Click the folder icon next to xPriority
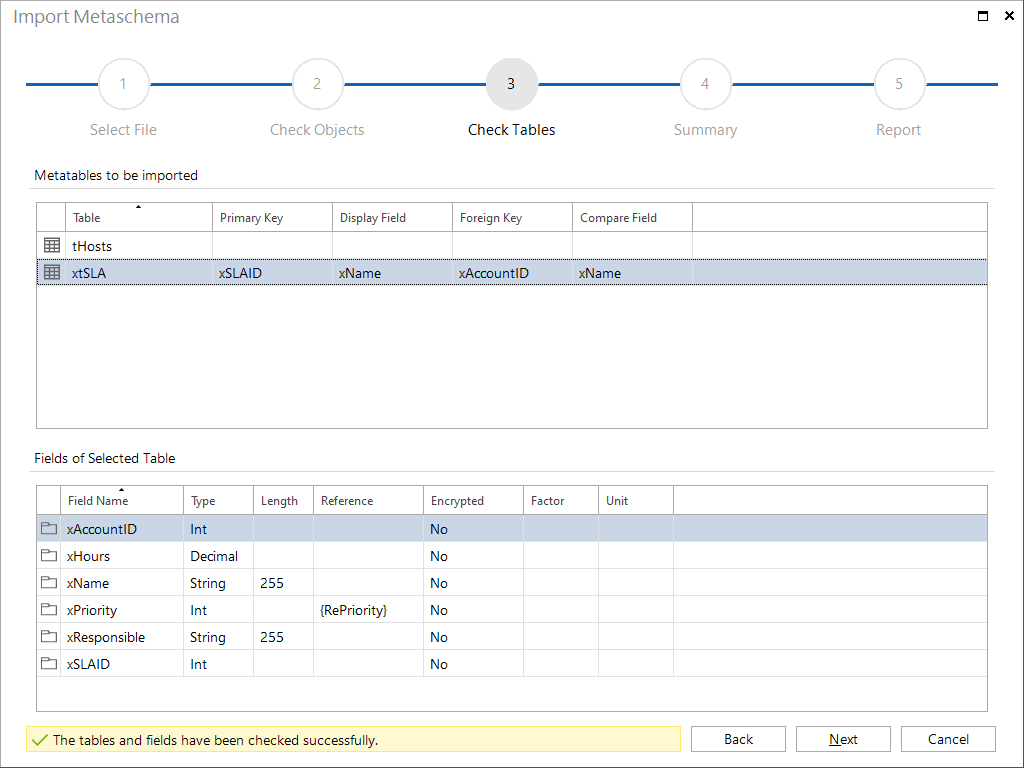Screen dimensions: 1024x768 49,609
